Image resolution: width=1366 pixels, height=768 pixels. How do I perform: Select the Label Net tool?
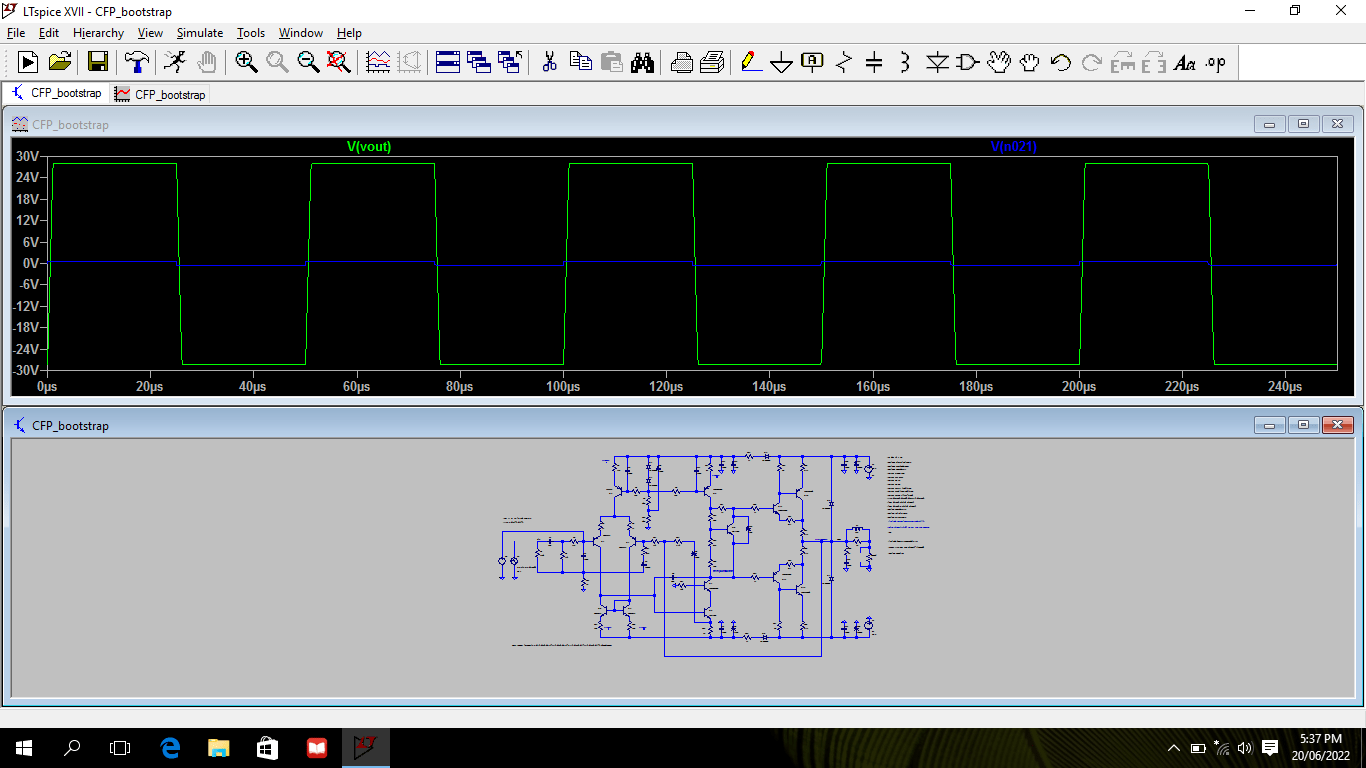(x=812, y=62)
